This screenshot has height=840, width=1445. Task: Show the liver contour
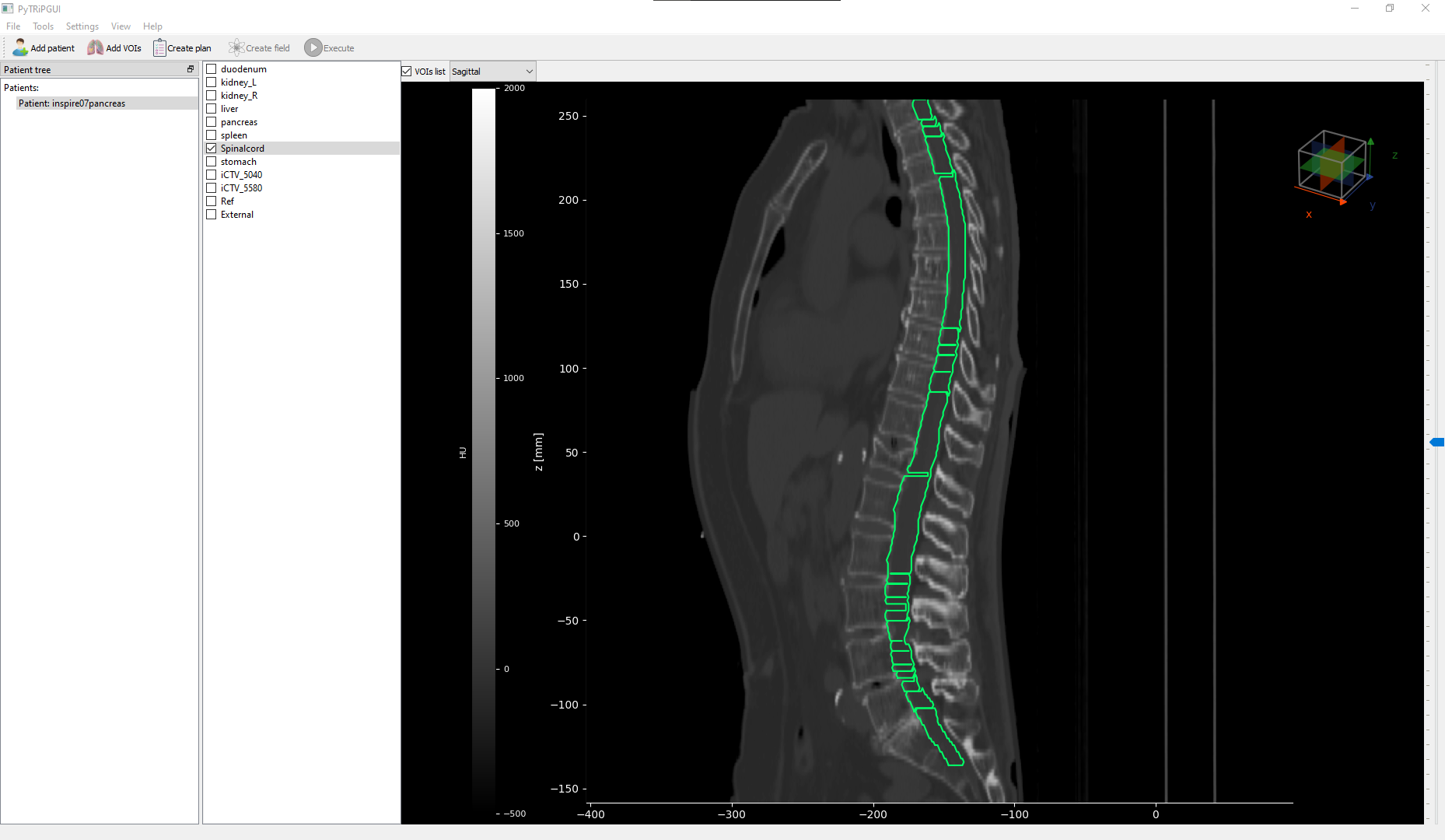211,108
